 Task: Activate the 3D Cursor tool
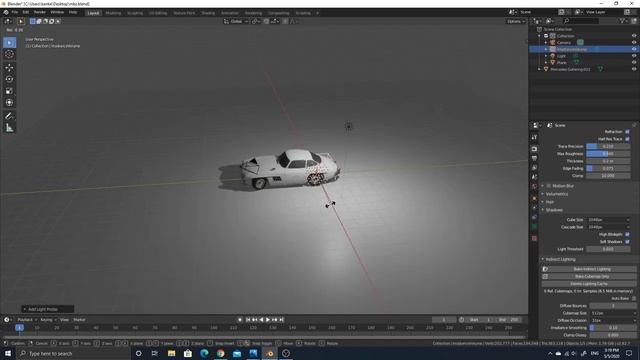point(9,54)
